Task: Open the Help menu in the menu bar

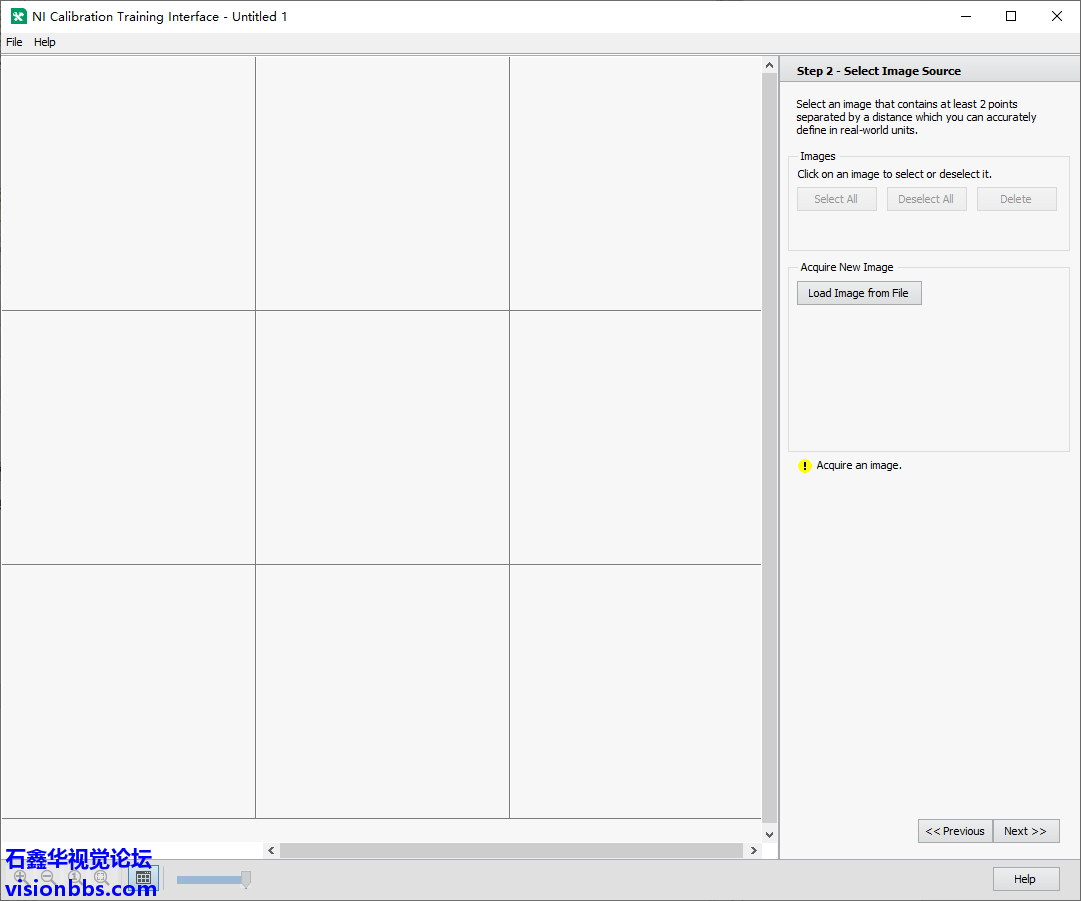Action: 45,42
